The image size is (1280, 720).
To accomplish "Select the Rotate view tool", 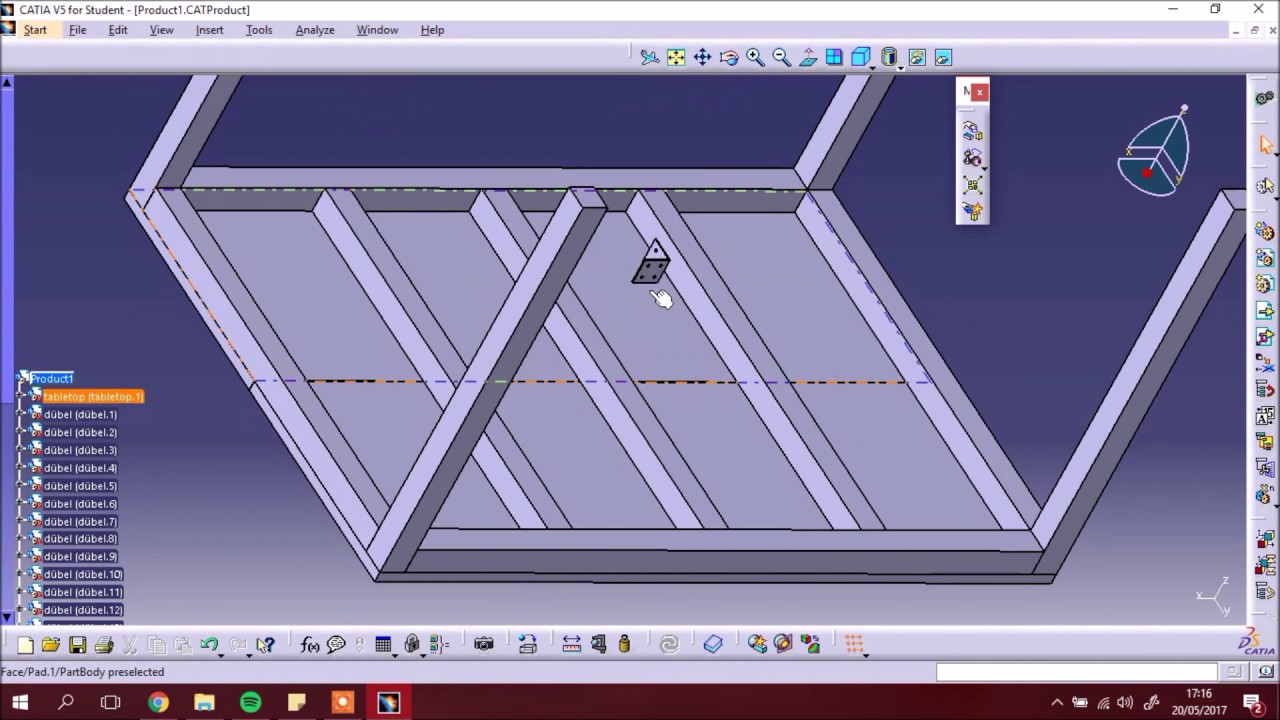I will [x=729, y=58].
